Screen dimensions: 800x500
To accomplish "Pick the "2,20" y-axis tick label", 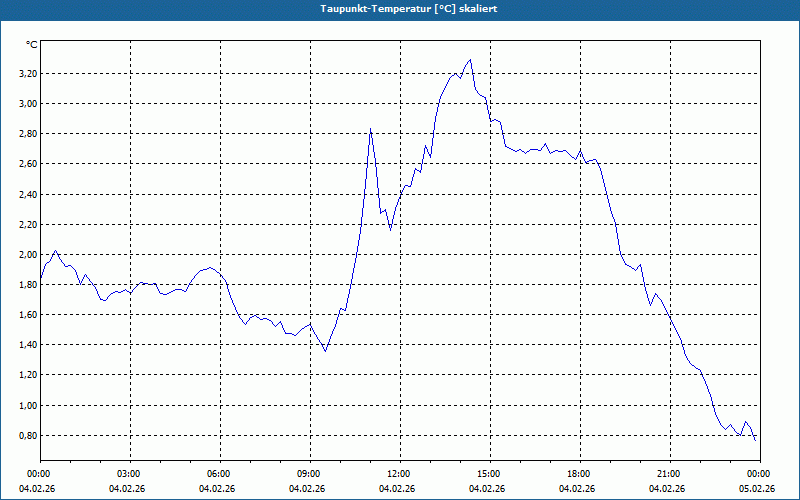I will (29, 224).
